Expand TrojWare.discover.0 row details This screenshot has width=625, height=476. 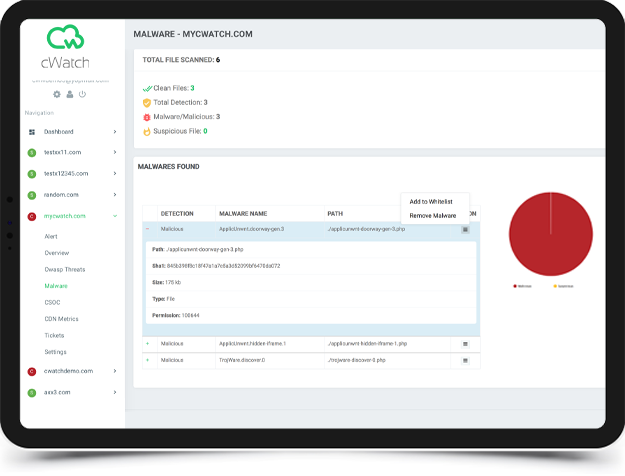[x=148, y=360]
